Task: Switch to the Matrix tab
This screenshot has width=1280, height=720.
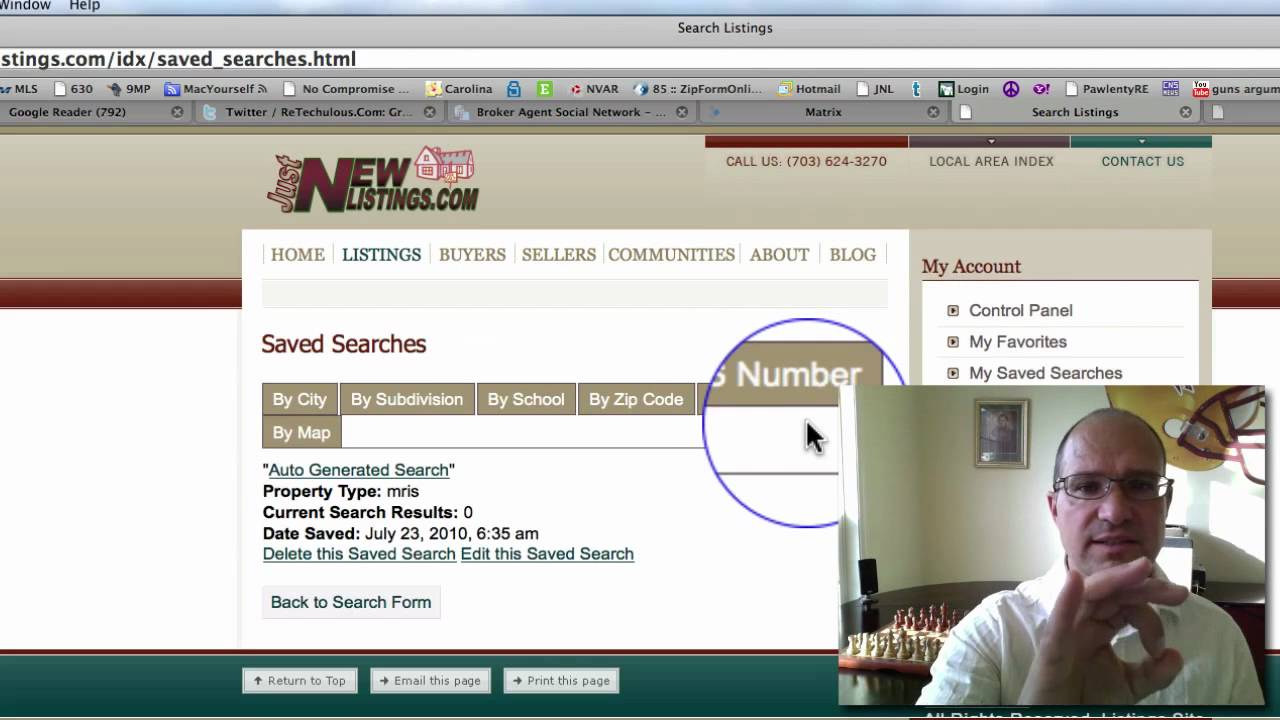Action: pos(823,112)
